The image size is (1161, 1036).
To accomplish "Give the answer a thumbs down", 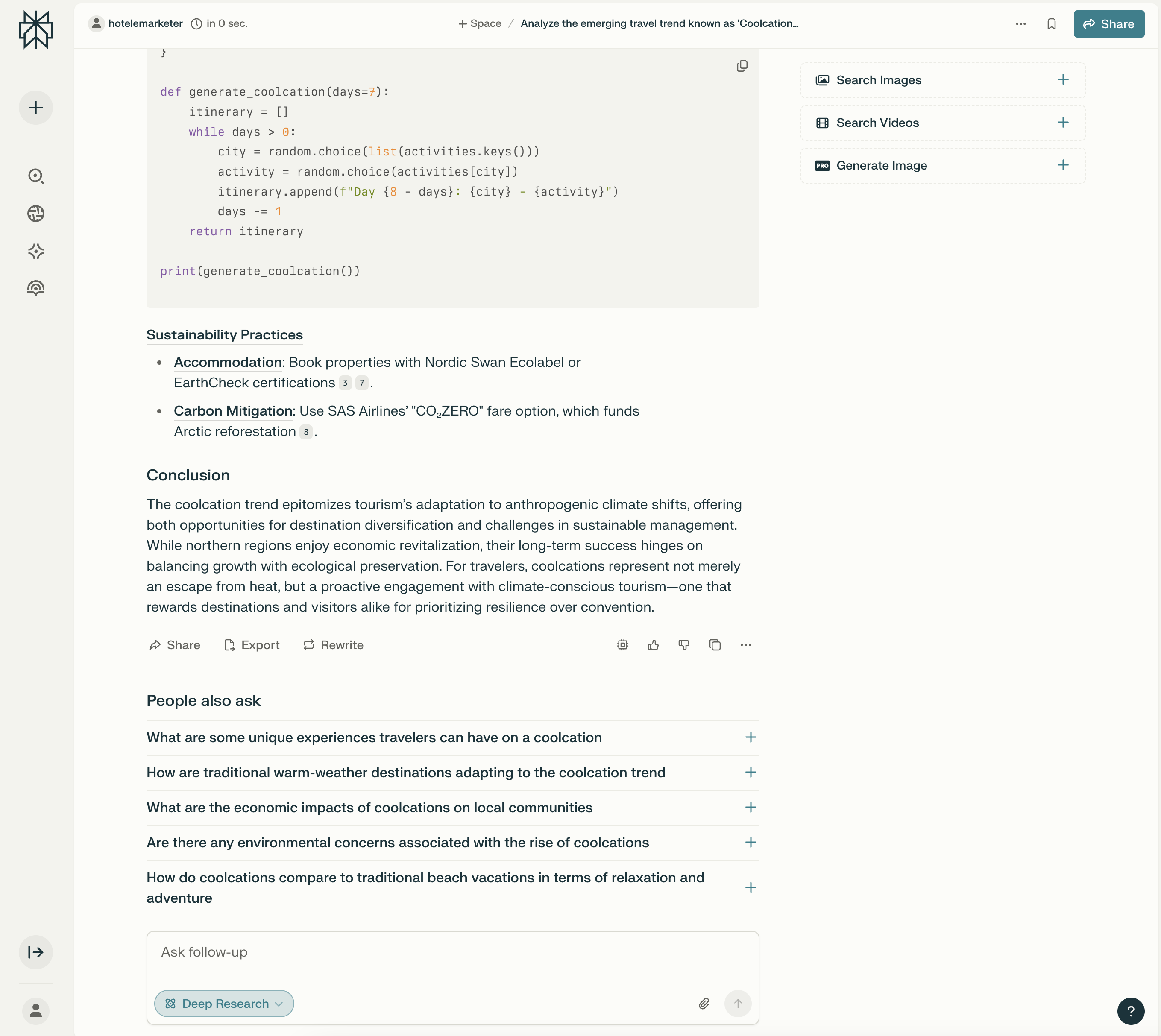I will (x=684, y=645).
